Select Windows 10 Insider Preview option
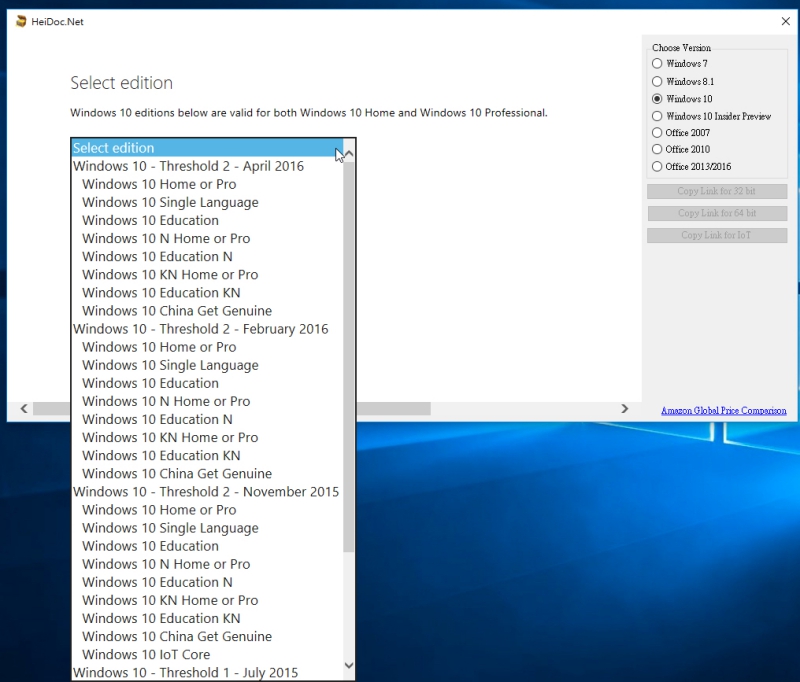The height and width of the screenshot is (682, 800). (x=657, y=116)
